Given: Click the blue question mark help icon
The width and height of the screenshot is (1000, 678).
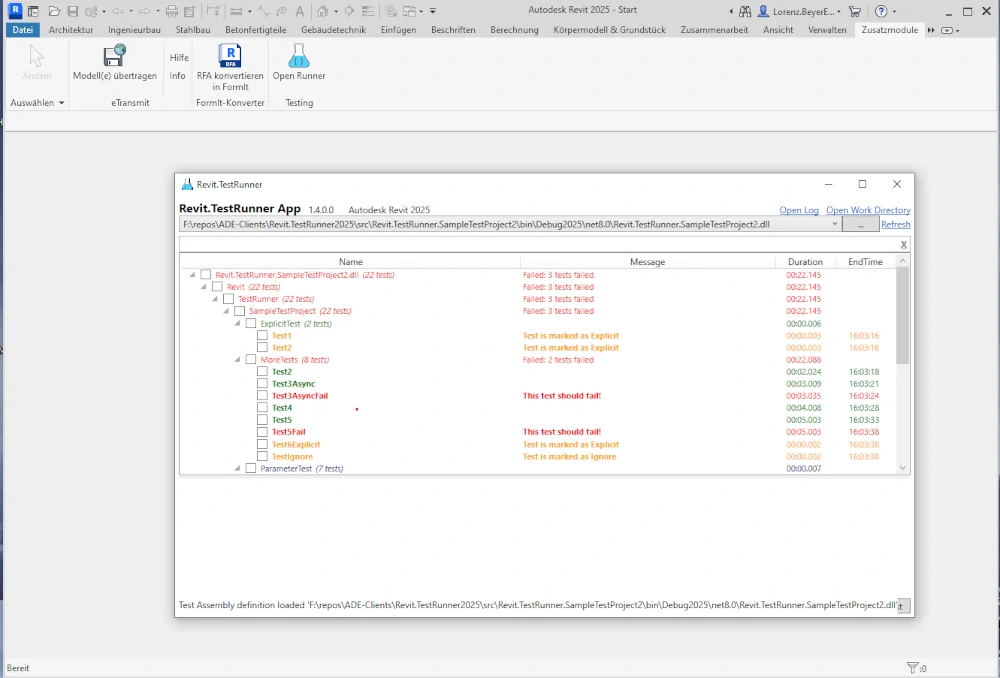Looking at the screenshot, I should click(881, 11).
